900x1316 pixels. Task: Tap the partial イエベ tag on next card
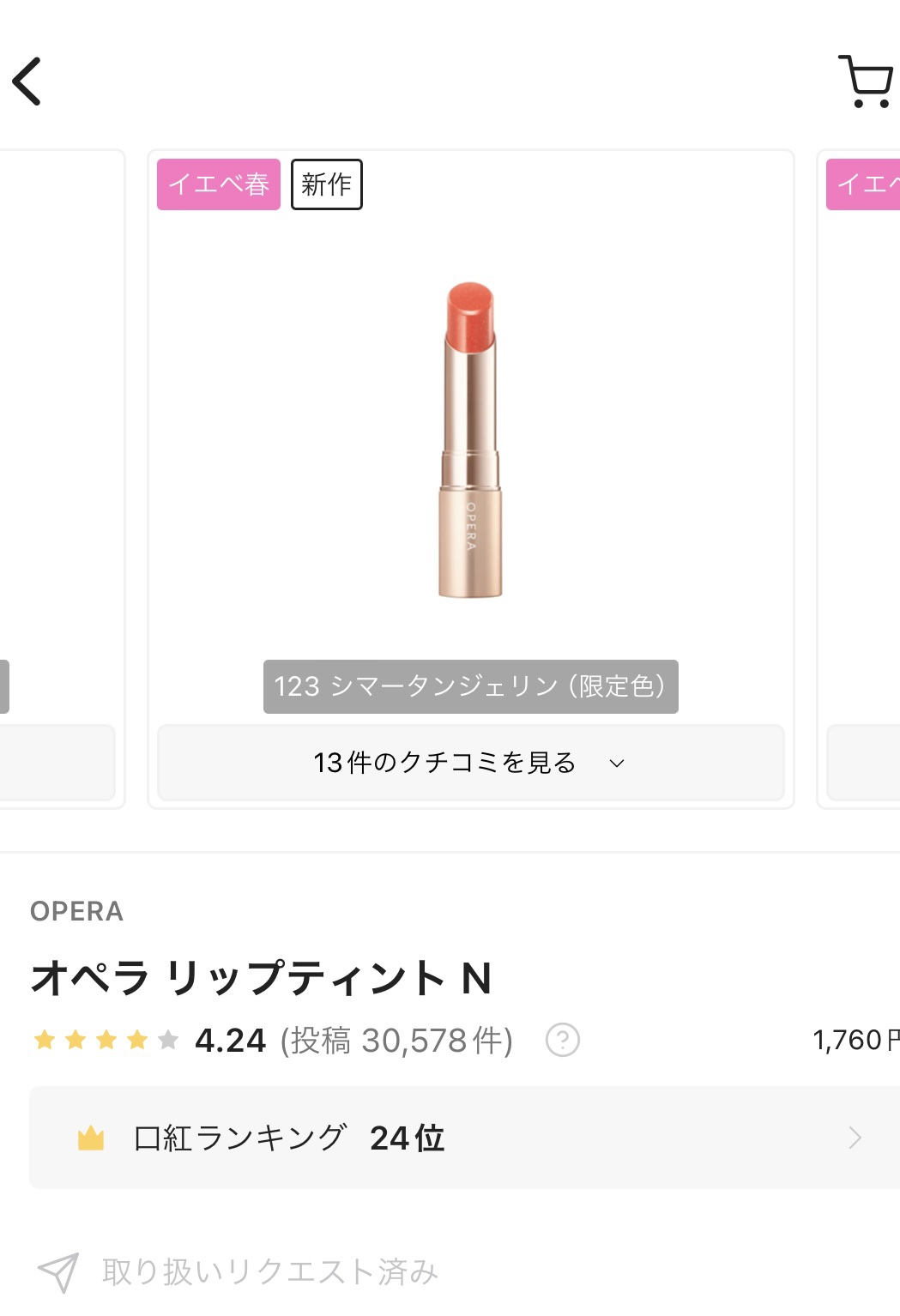[x=865, y=184]
